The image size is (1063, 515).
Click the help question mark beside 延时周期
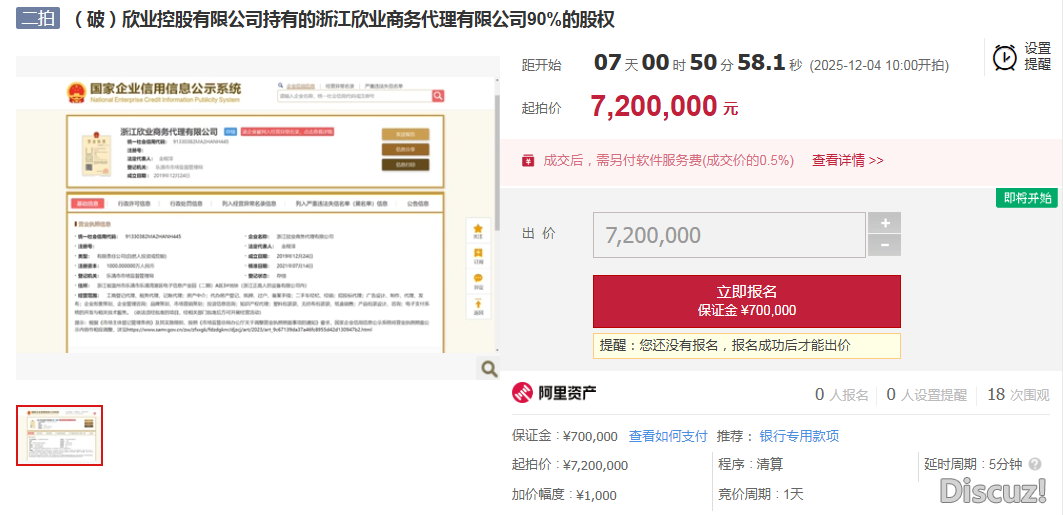1034,464
